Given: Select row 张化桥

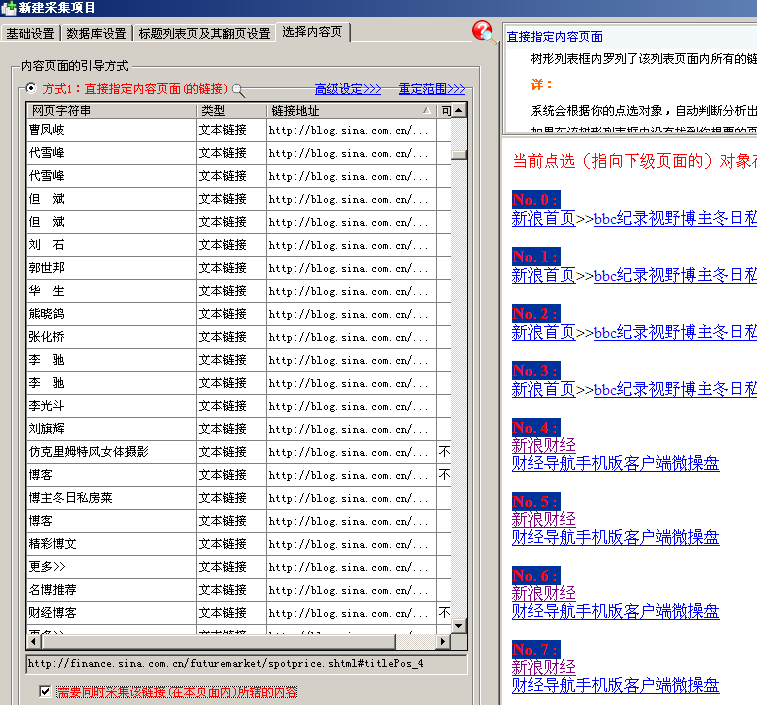Looking at the screenshot, I should tap(239, 337).
